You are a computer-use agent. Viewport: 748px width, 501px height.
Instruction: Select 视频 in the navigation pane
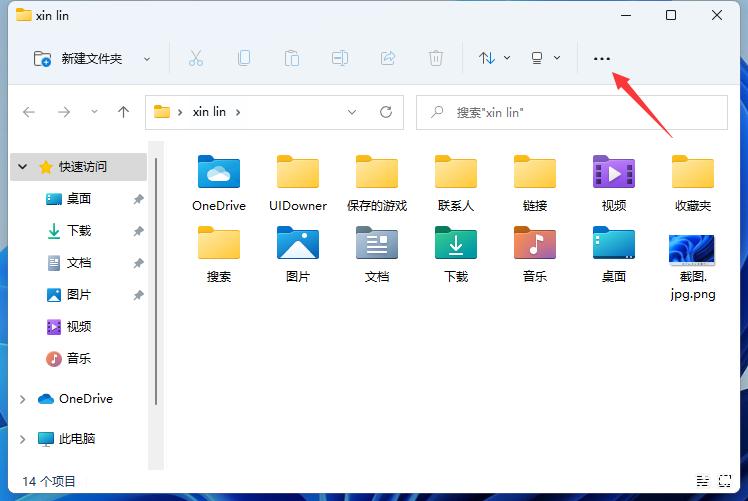coord(79,327)
